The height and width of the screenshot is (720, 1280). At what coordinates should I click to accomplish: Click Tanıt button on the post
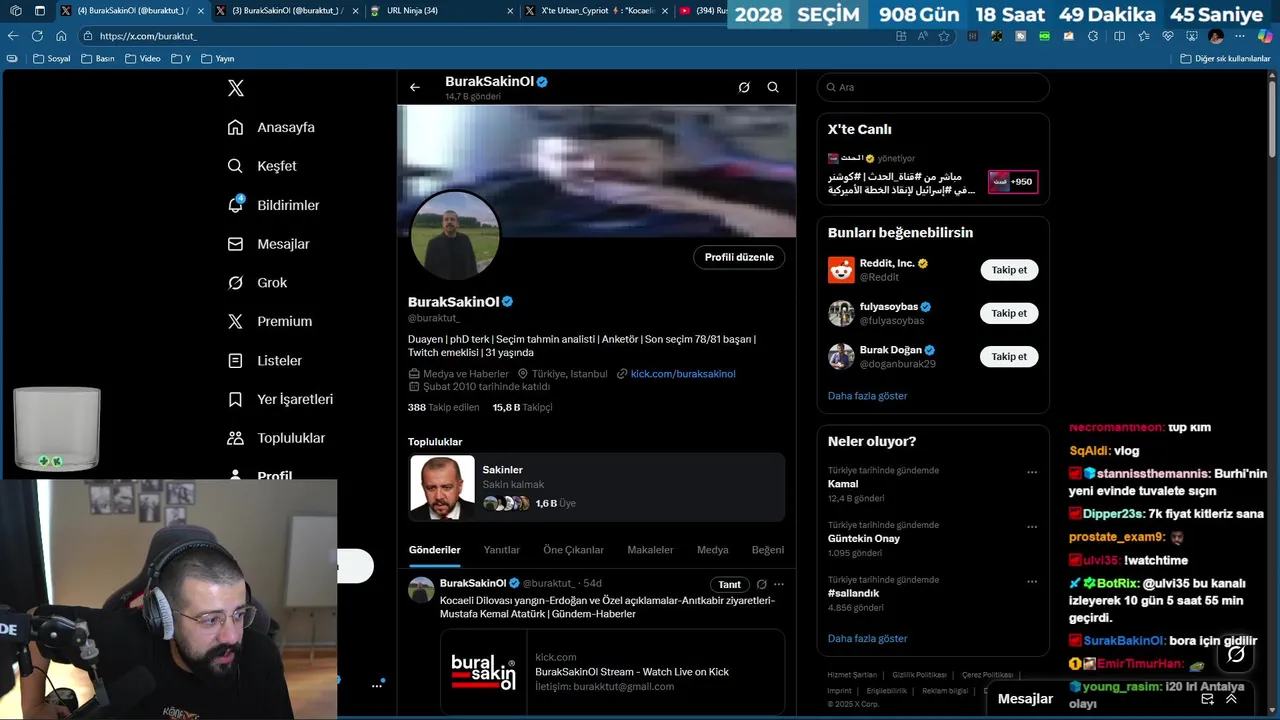[730, 584]
